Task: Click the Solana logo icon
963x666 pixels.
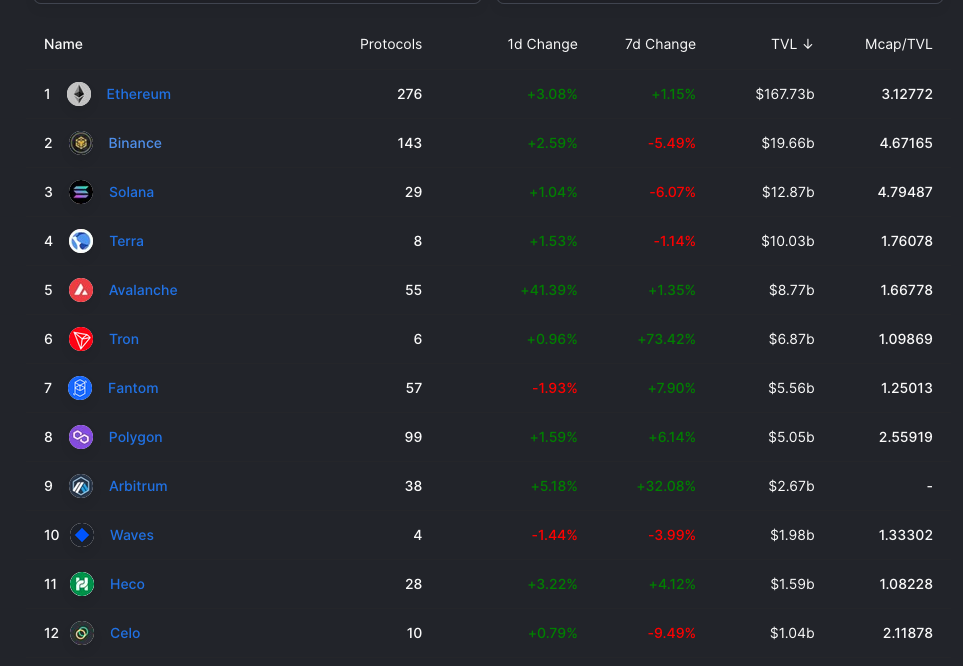Action: click(x=80, y=192)
